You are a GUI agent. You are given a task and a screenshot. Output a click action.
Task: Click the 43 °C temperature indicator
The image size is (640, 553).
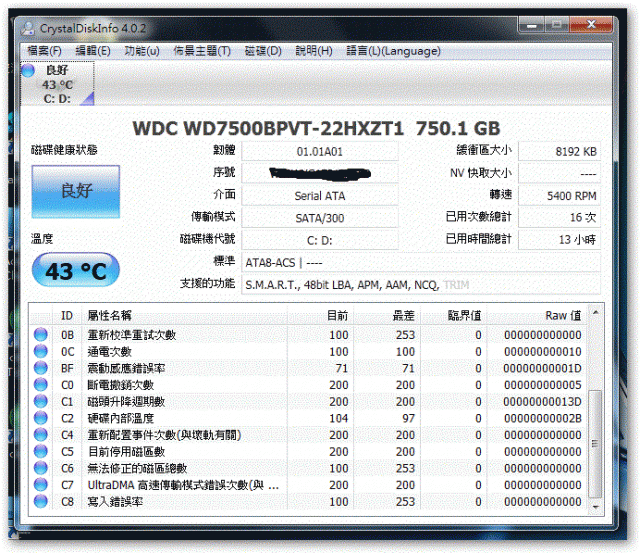pyautogui.click(x=76, y=270)
